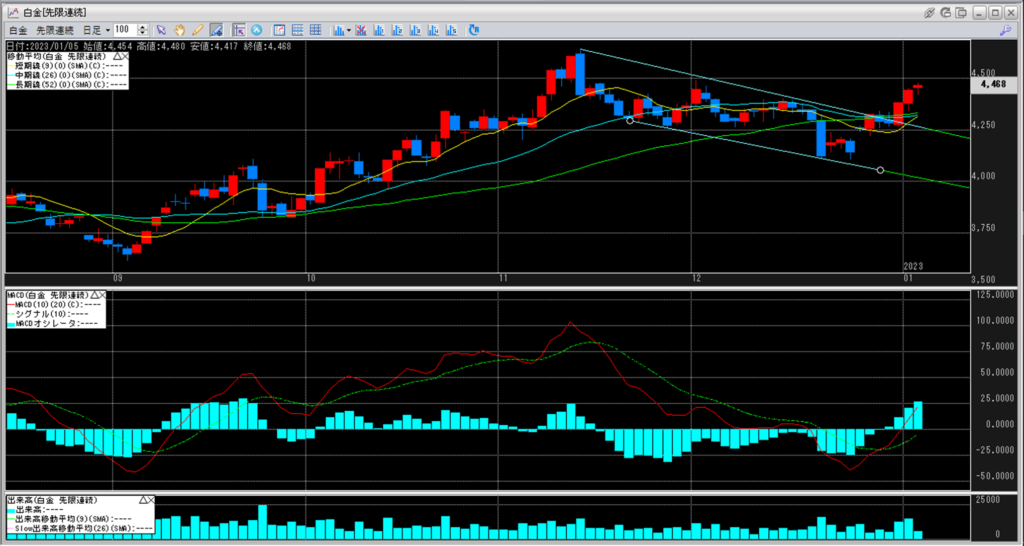Open the 日足 timeframe dropdown
Screen dimensions: 1024x546
[107, 30]
